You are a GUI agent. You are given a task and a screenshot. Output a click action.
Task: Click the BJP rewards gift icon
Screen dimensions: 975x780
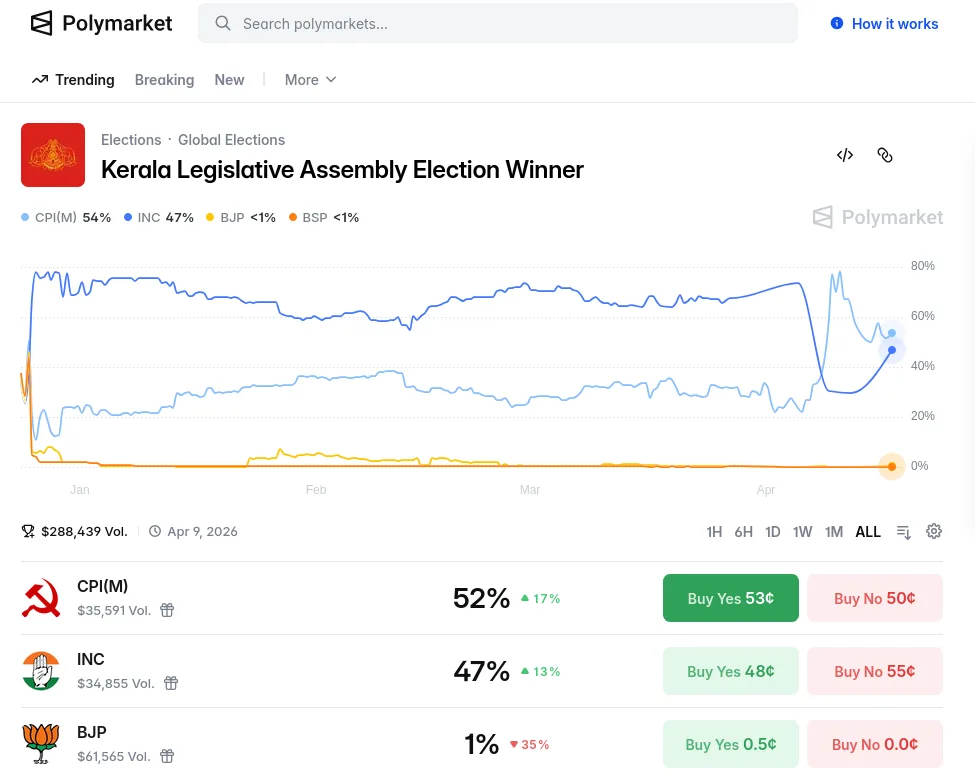(167, 756)
